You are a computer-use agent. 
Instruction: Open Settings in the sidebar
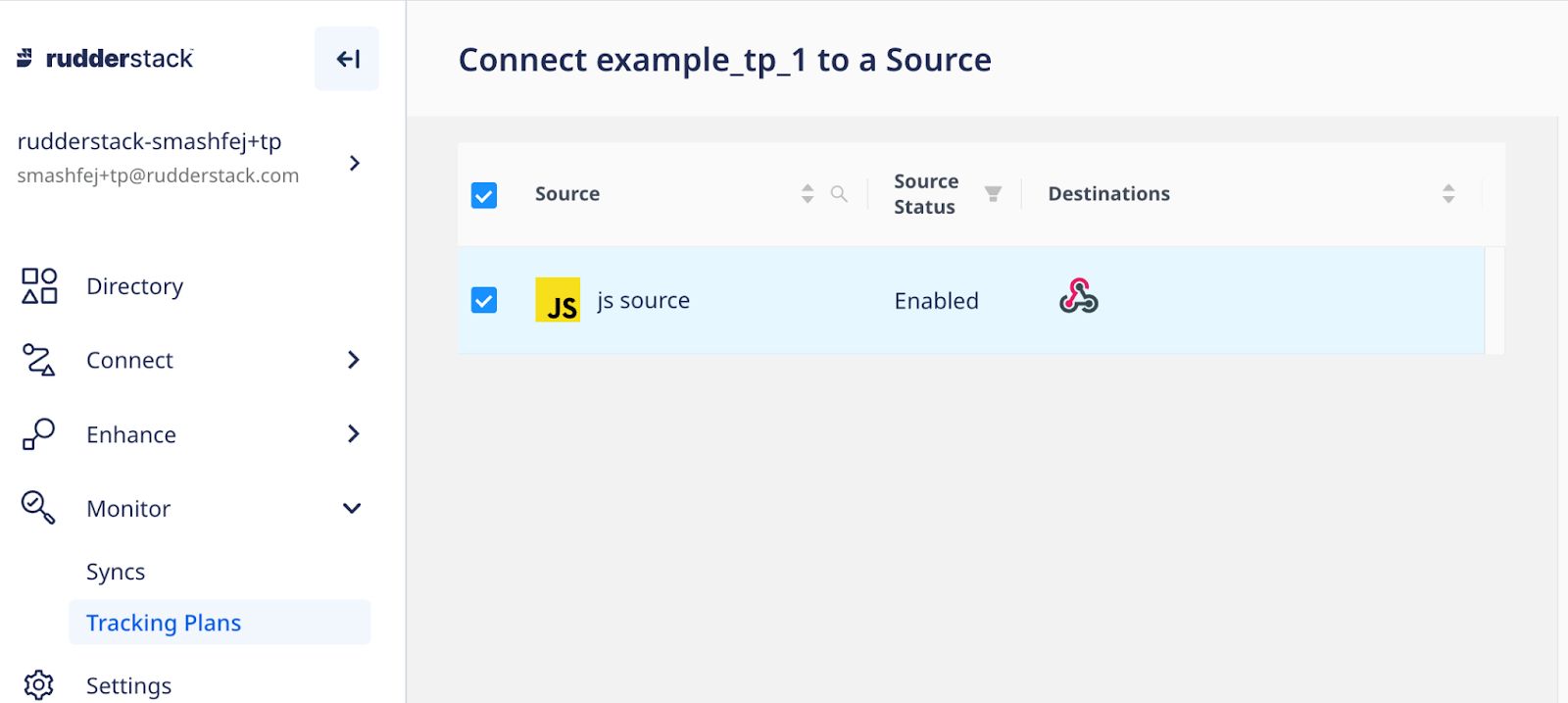128,685
